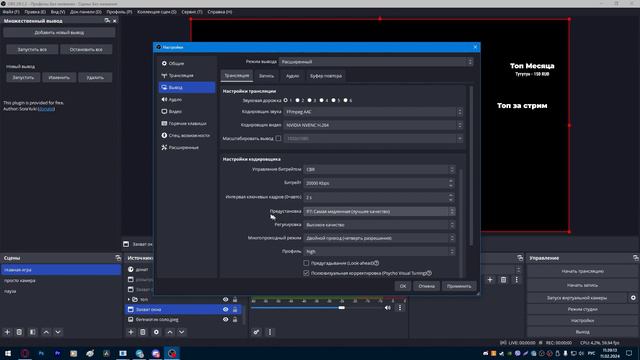The width and height of the screenshot is (640, 360).
Task: Open mixer channel three-dot options menu
Action: point(400,308)
